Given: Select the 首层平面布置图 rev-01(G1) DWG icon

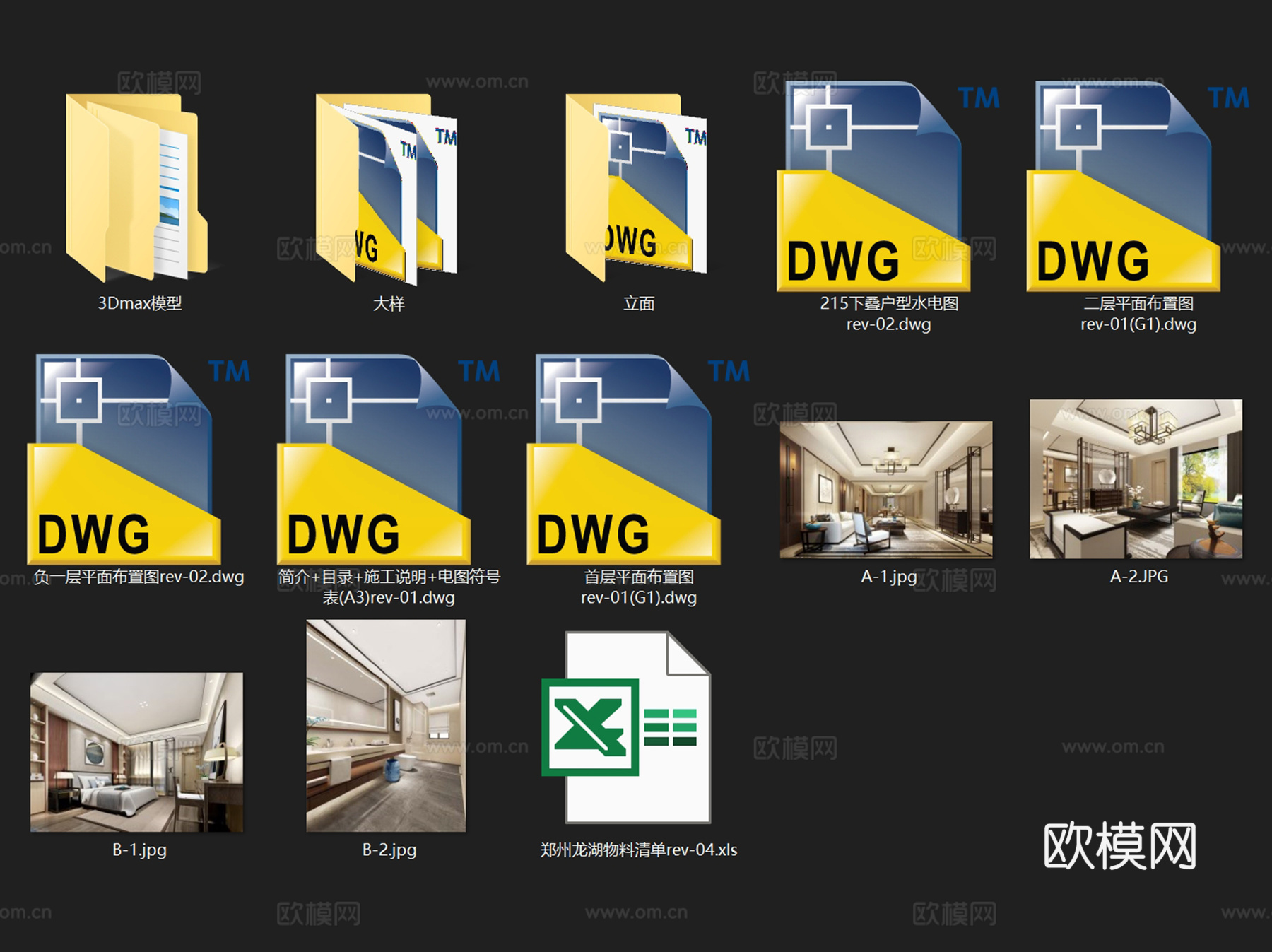Looking at the screenshot, I should 625,459.
